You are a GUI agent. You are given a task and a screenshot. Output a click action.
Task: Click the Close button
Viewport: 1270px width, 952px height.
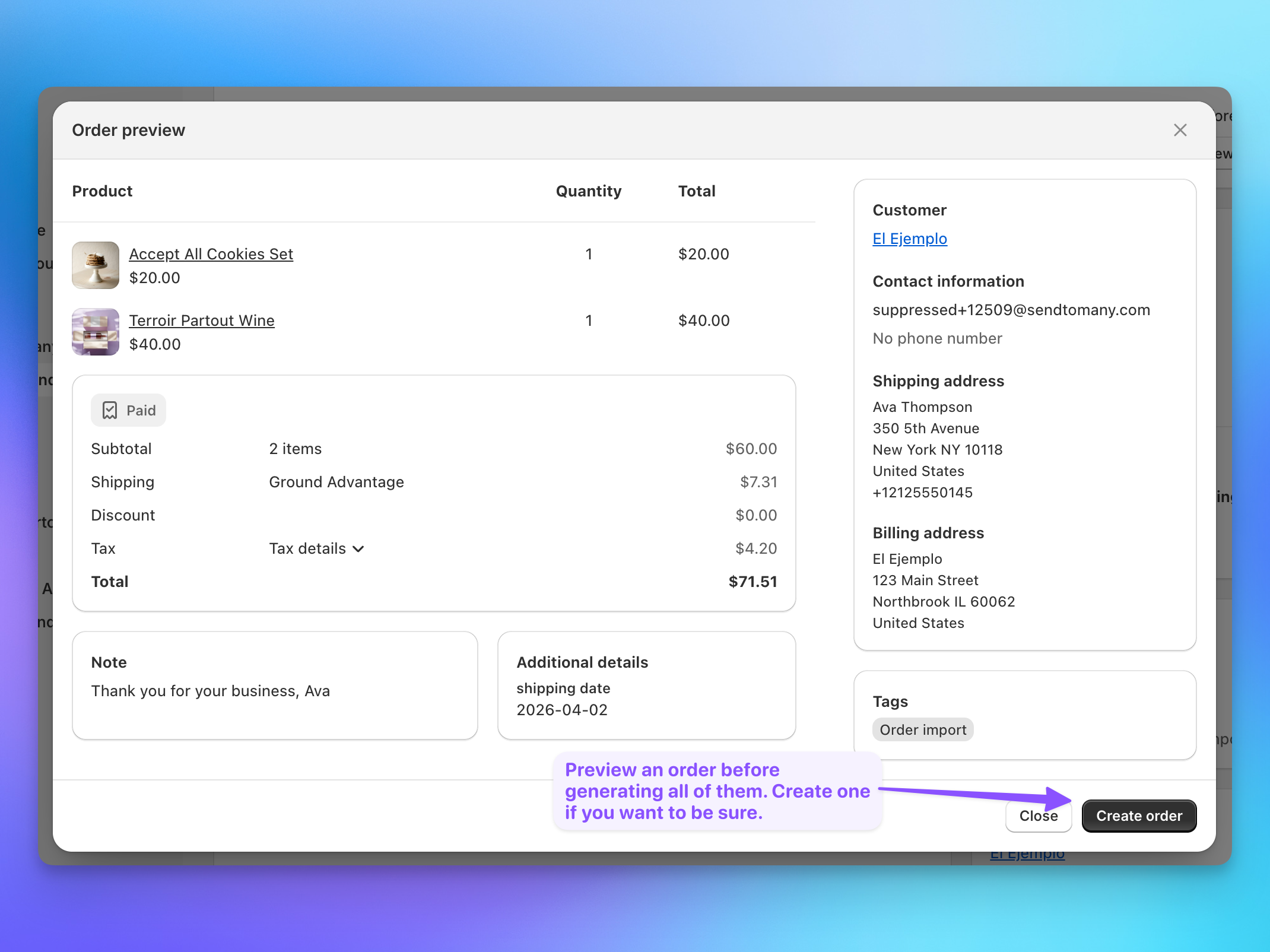click(1038, 816)
